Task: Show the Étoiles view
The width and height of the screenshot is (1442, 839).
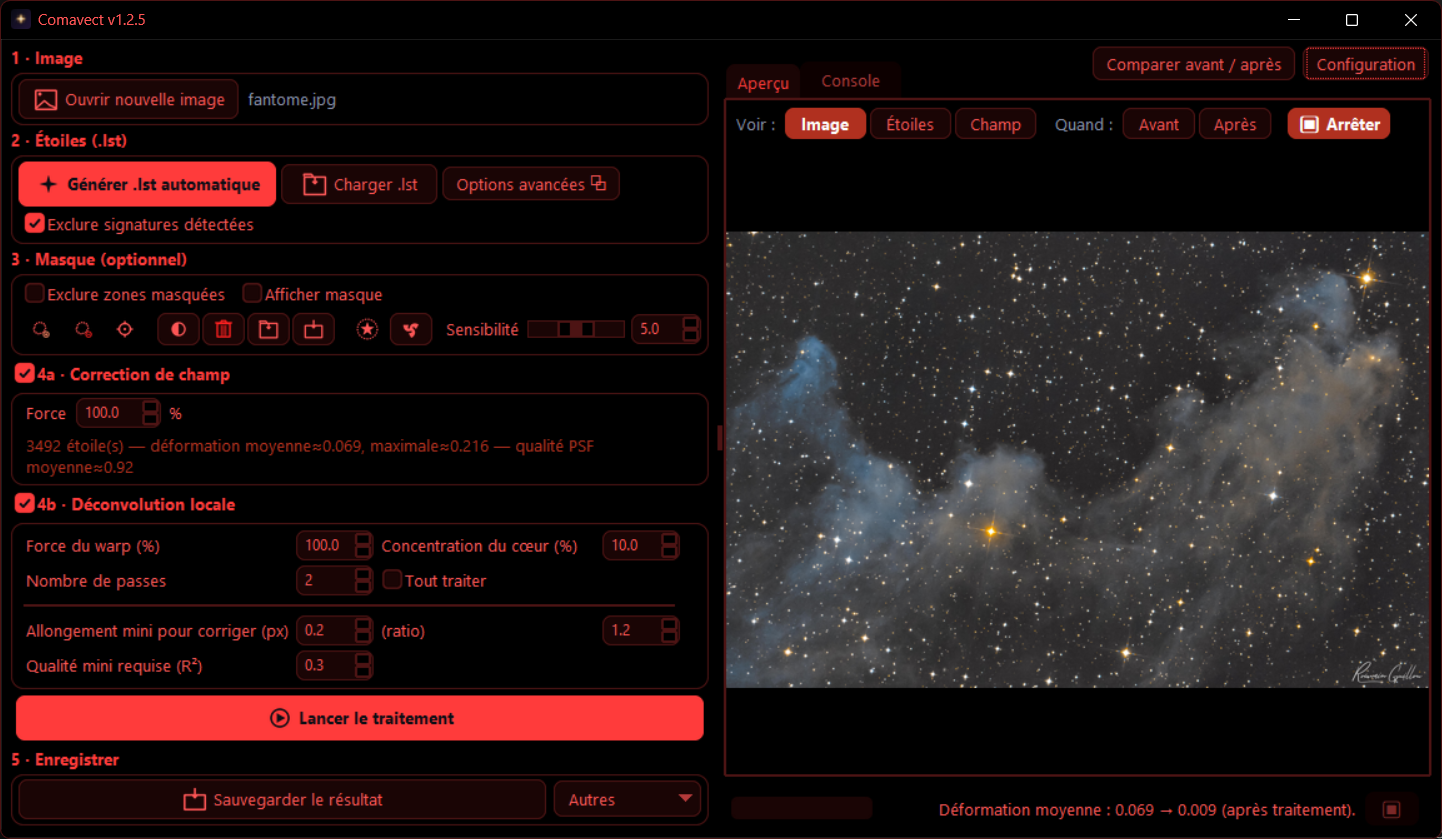Action: [x=910, y=124]
